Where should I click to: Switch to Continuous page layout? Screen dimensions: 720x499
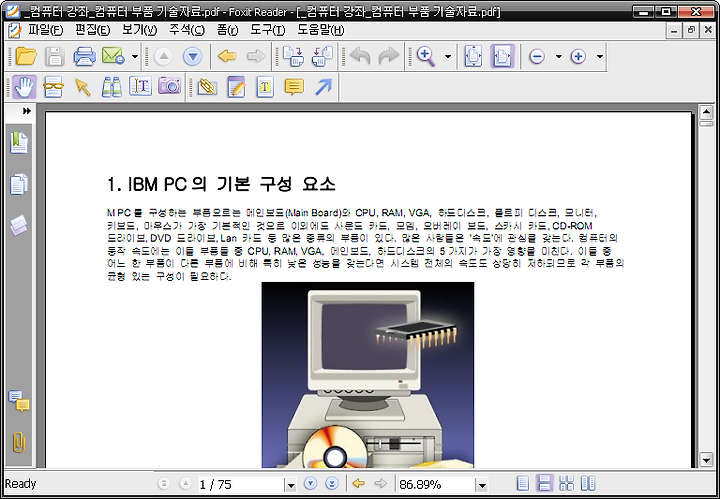point(545,483)
